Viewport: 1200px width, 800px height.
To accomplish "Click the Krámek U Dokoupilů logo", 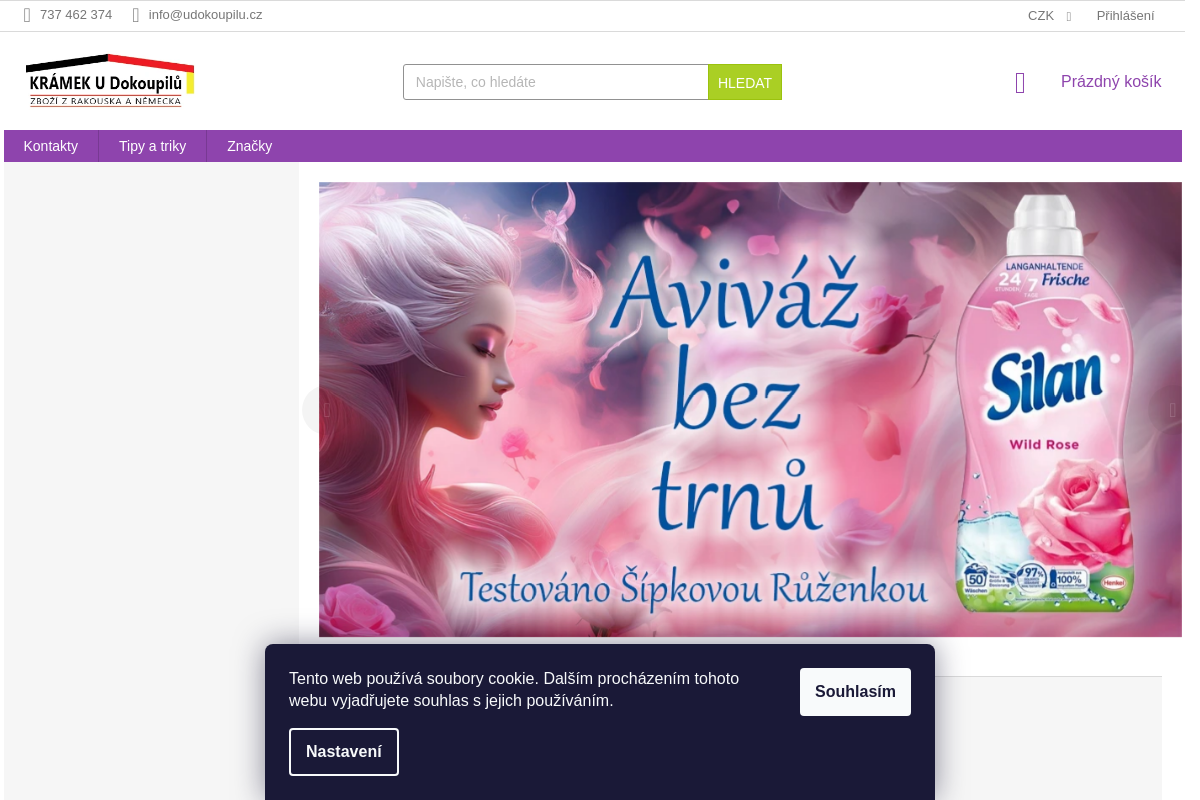I will (x=110, y=81).
